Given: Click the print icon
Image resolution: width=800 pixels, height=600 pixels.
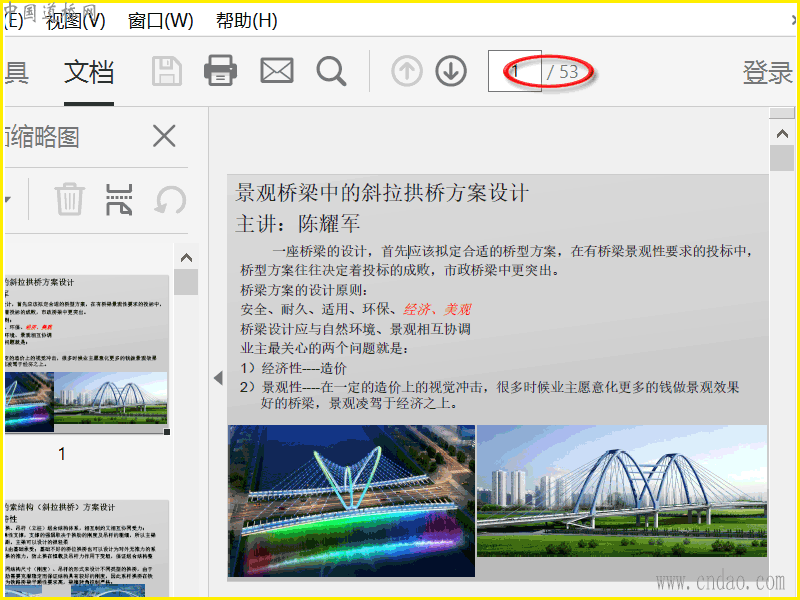Looking at the screenshot, I should pyautogui.click(x=220, y=70).
